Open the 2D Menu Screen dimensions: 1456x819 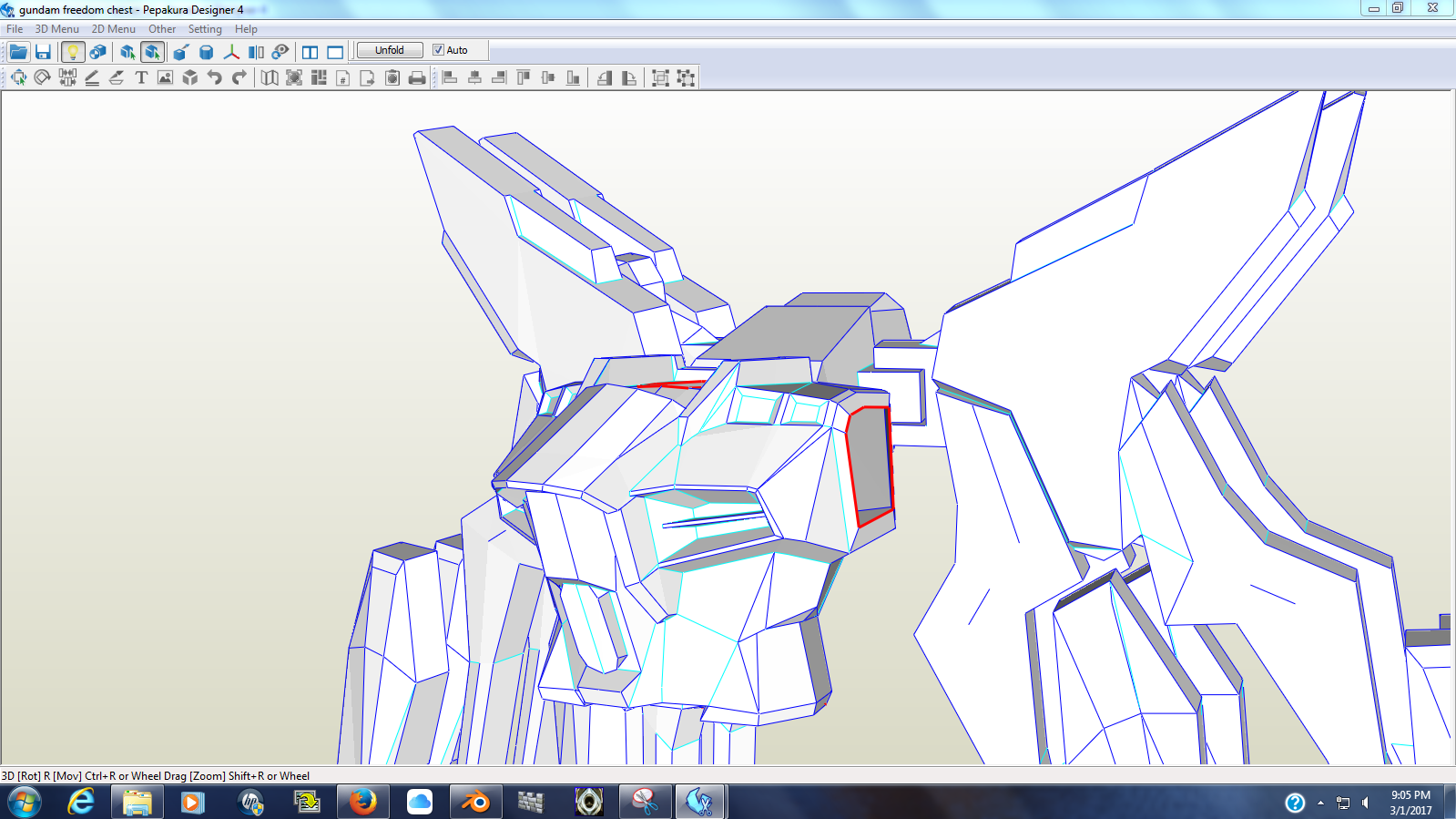click(113, 29)
